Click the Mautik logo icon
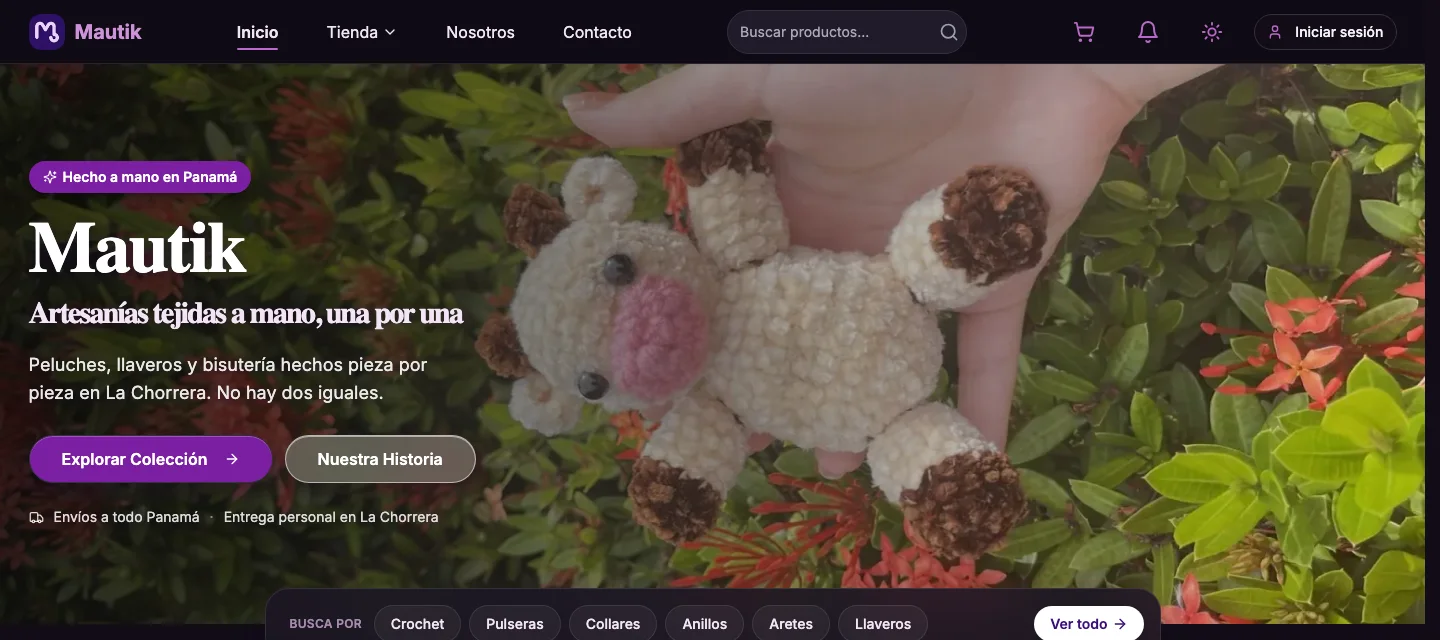The height and width of the screenshot is (640, 1440). [x=47, y=32]
